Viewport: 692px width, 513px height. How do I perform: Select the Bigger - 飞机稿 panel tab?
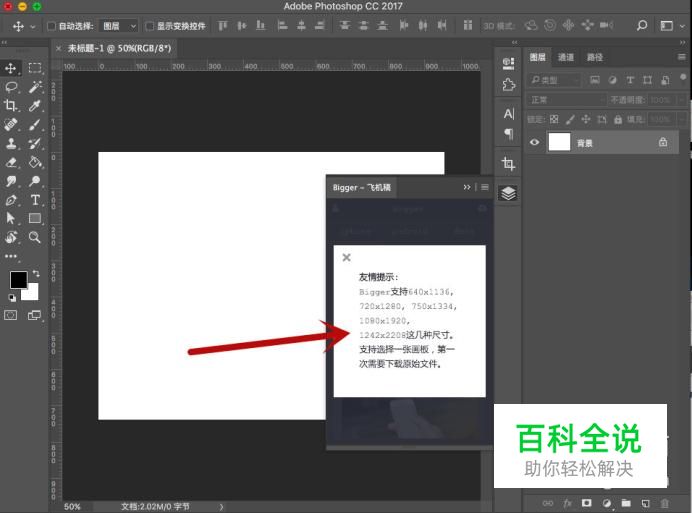361,188
